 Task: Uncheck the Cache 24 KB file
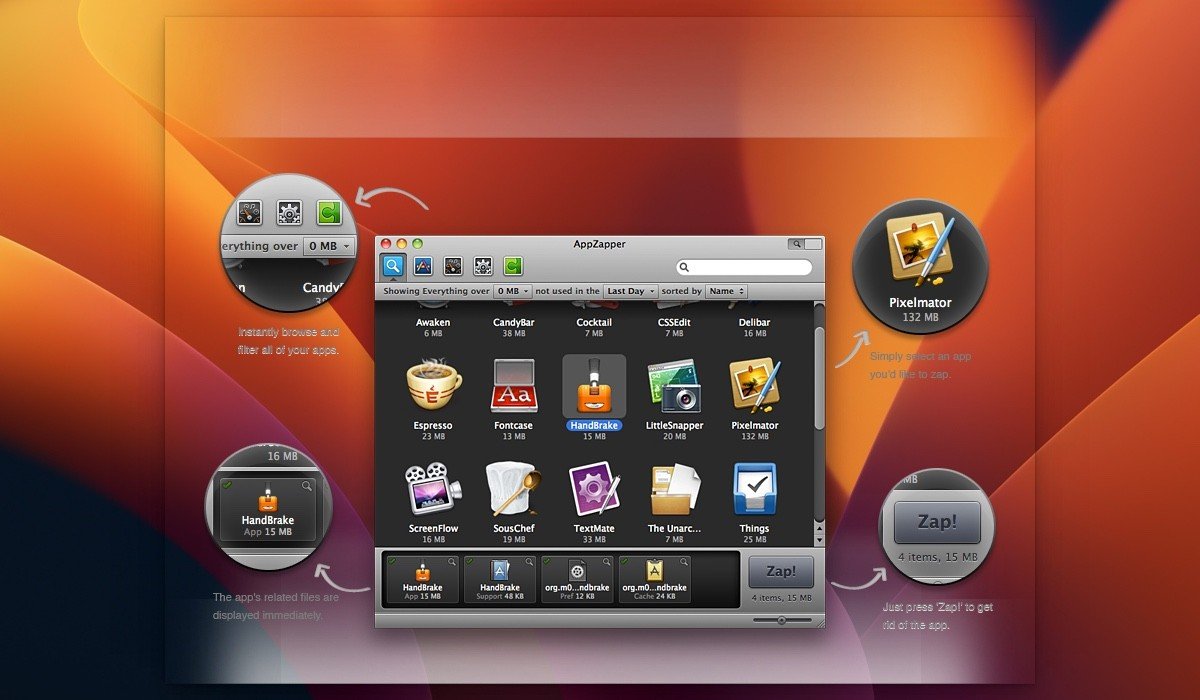[x=625, y=561]
